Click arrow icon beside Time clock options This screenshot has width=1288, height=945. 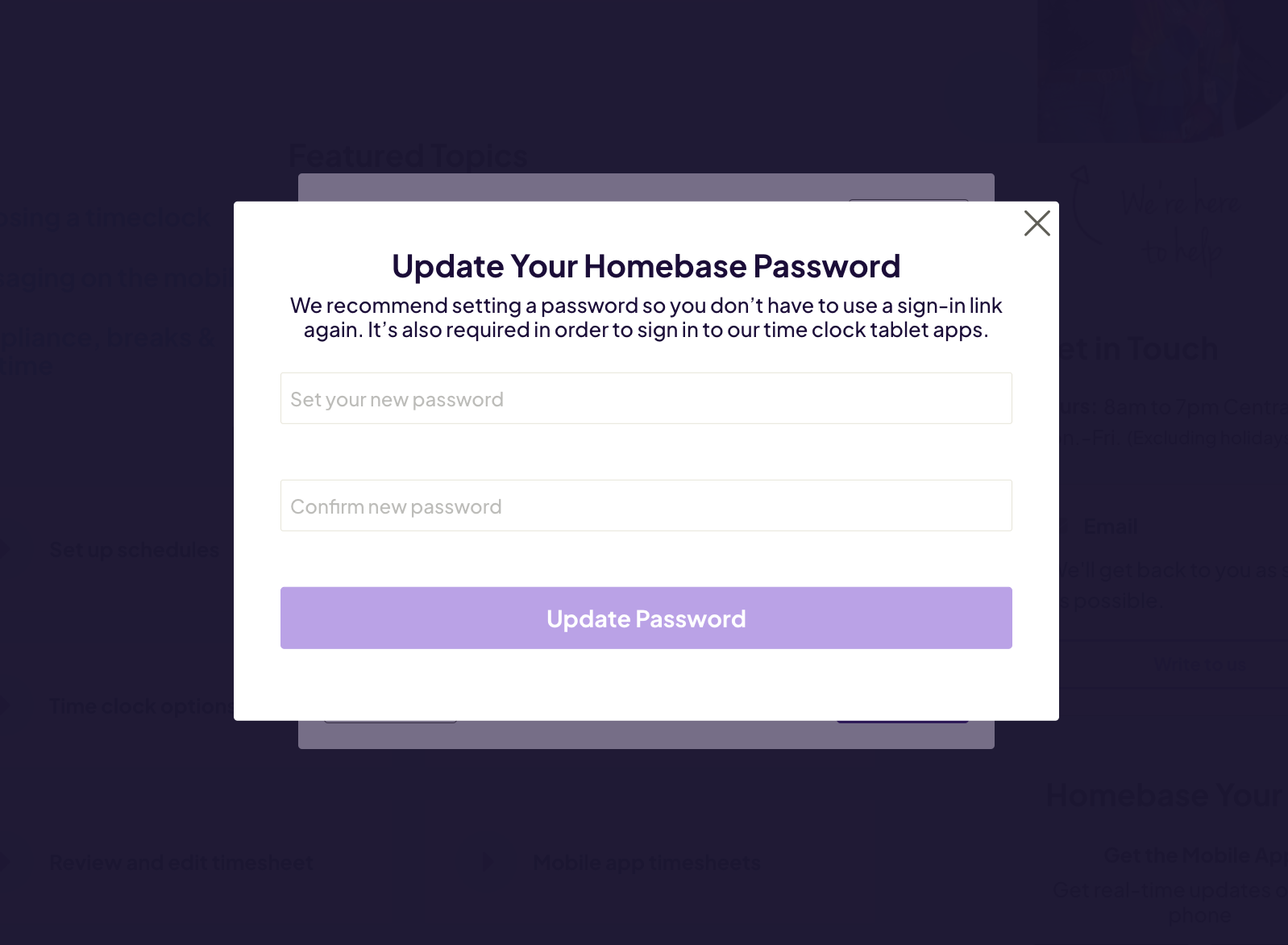4,706
